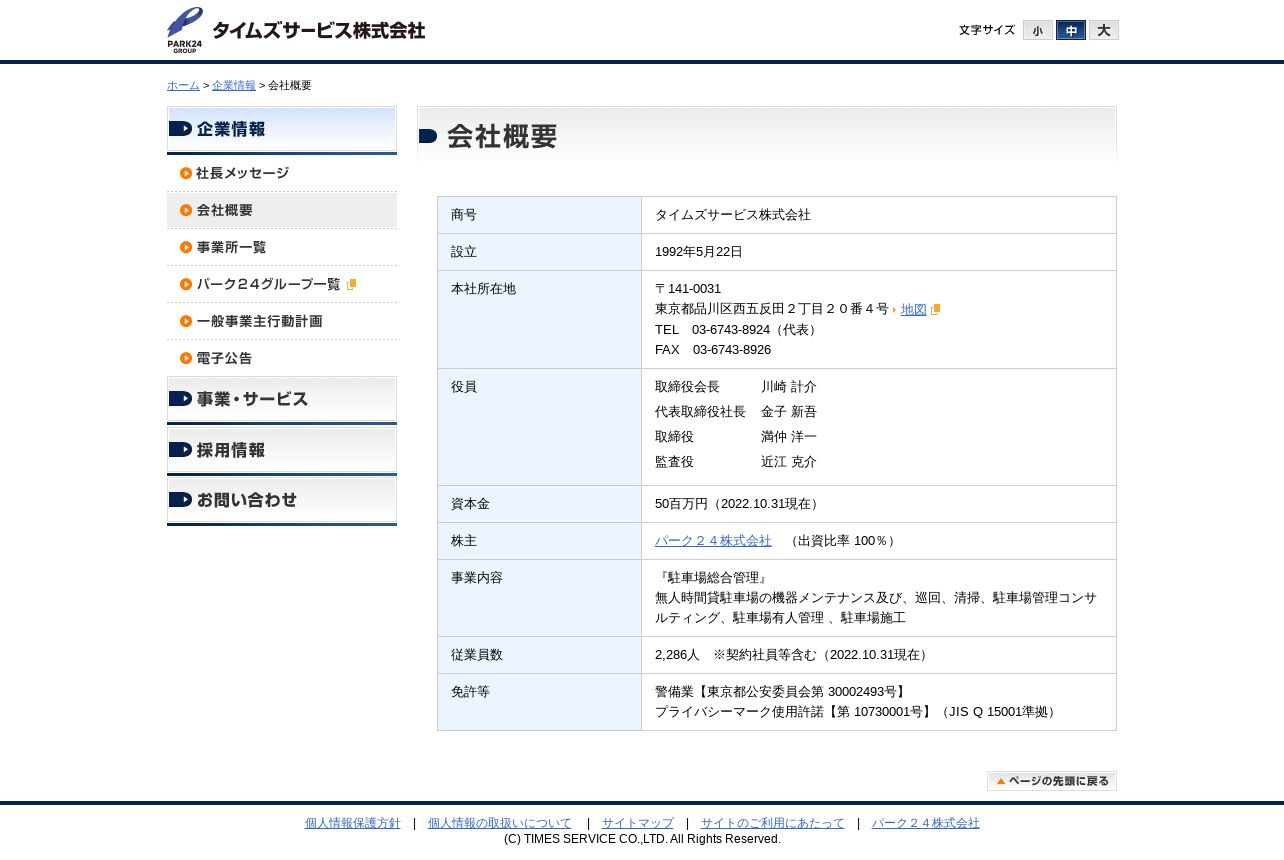The image size is (1284, 860).
Task: Open サイトマップ footer link
Action: pyautogui.click(x=638, y=823)
